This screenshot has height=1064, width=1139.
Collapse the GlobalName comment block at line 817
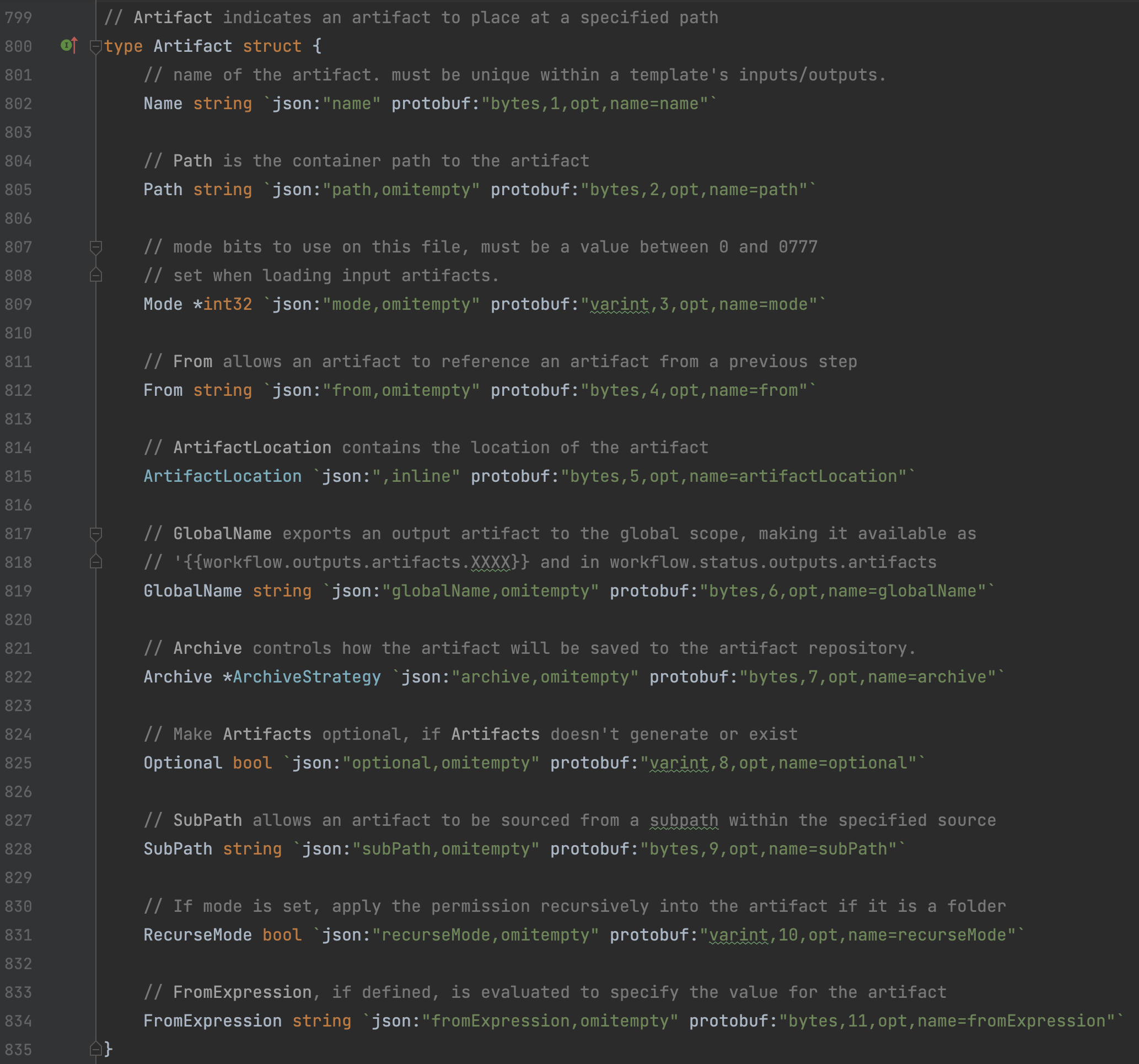96,534
